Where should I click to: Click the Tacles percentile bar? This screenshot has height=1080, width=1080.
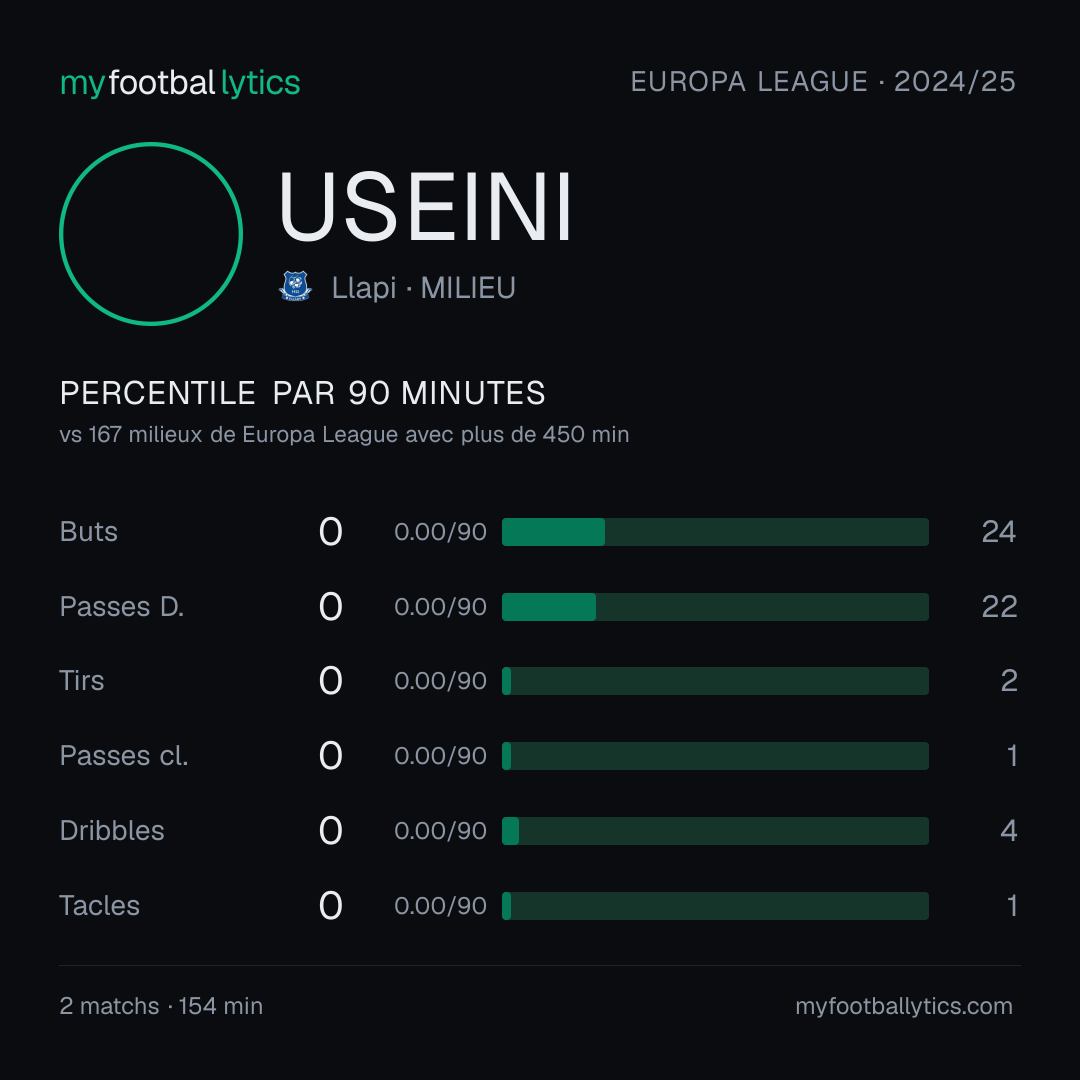click(715, 906)
